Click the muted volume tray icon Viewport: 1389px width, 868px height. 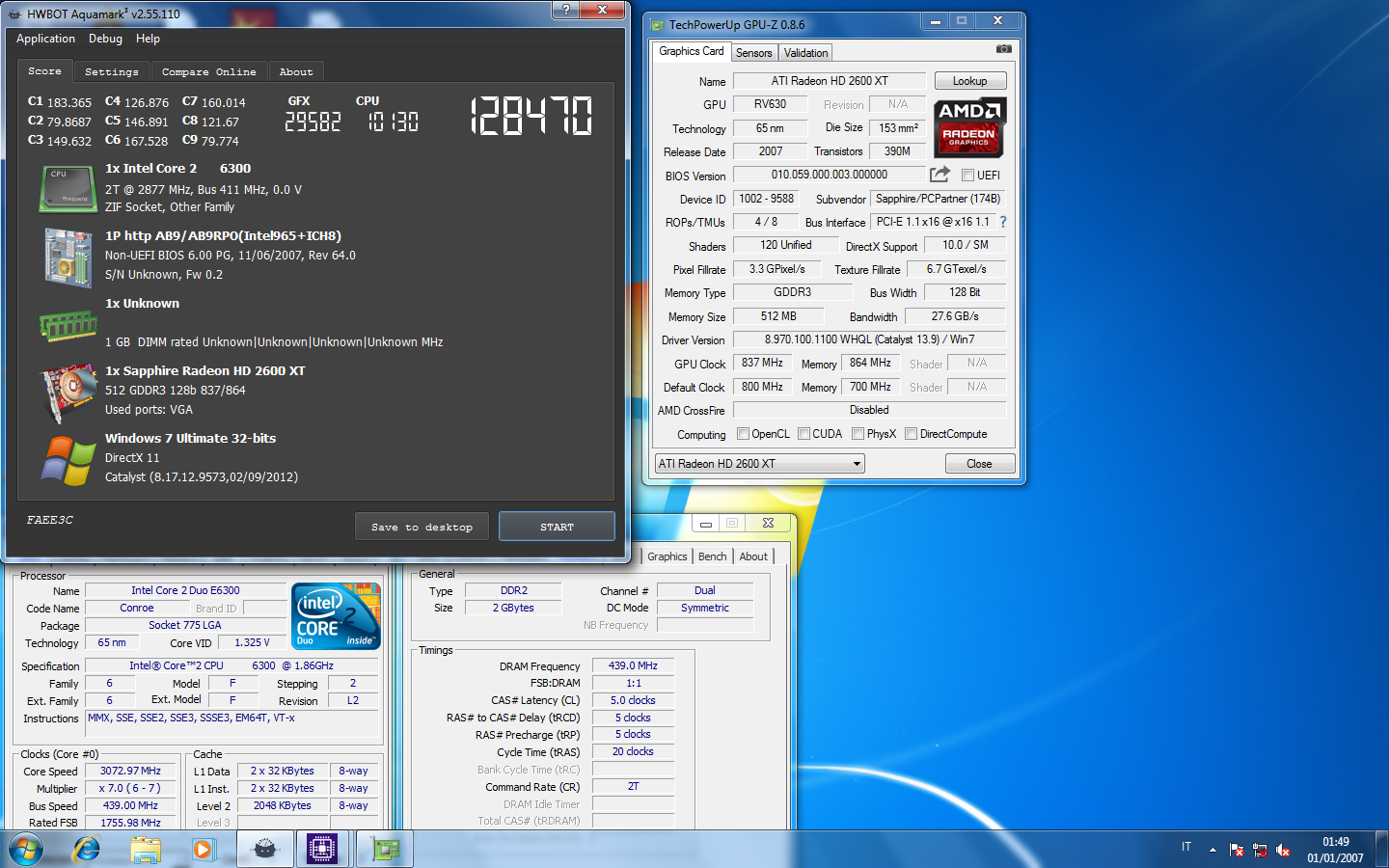pos(1283,850)
